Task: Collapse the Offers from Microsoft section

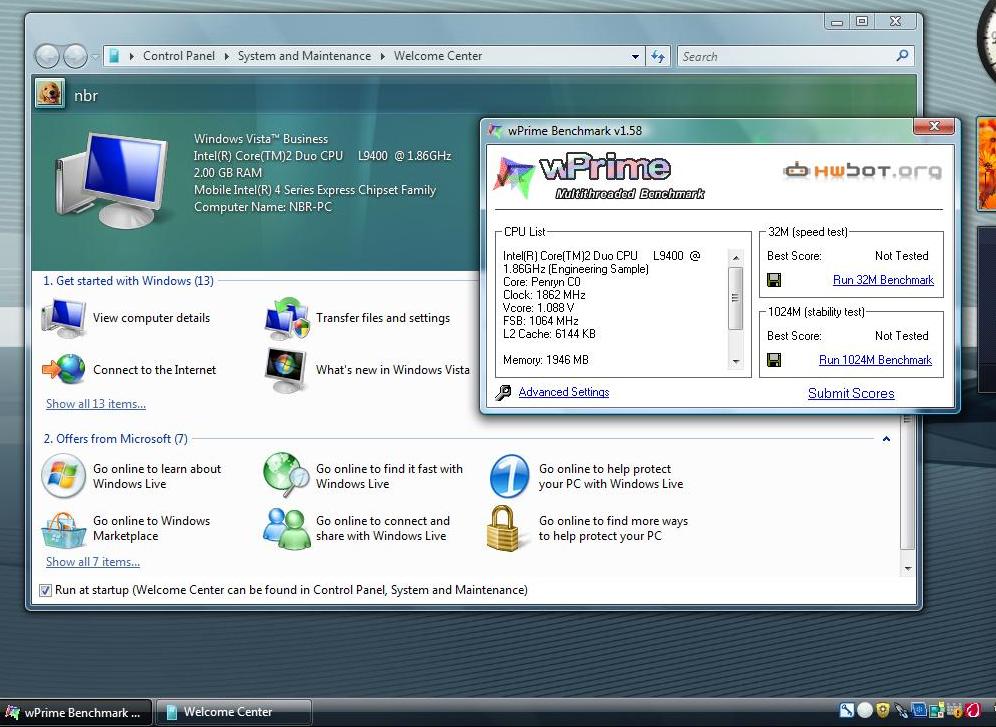Action: coord(886,439)
